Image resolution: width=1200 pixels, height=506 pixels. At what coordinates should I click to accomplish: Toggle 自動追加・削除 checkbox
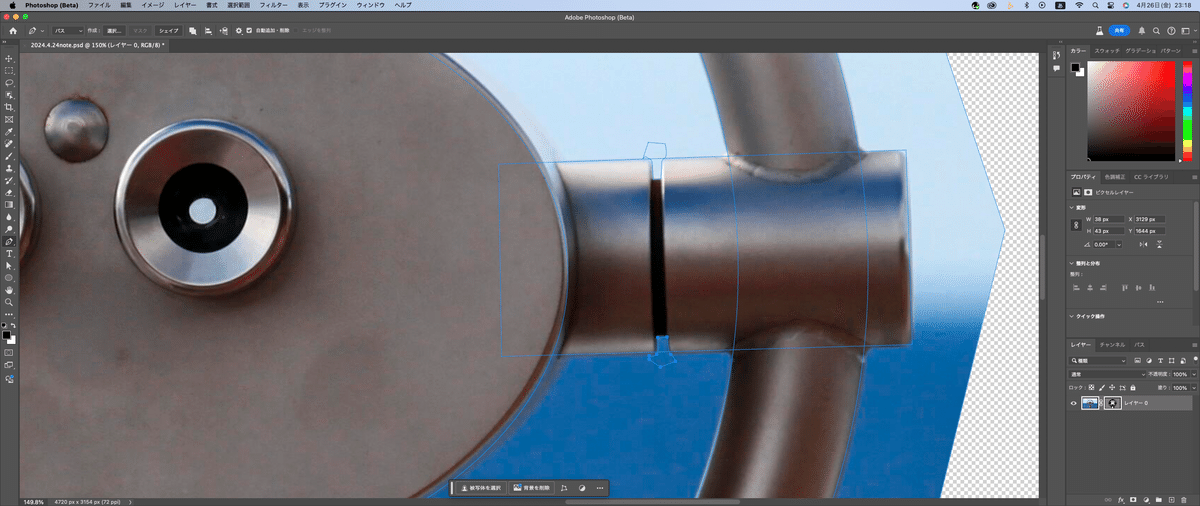pyautogui.click(x=249, y=31)
